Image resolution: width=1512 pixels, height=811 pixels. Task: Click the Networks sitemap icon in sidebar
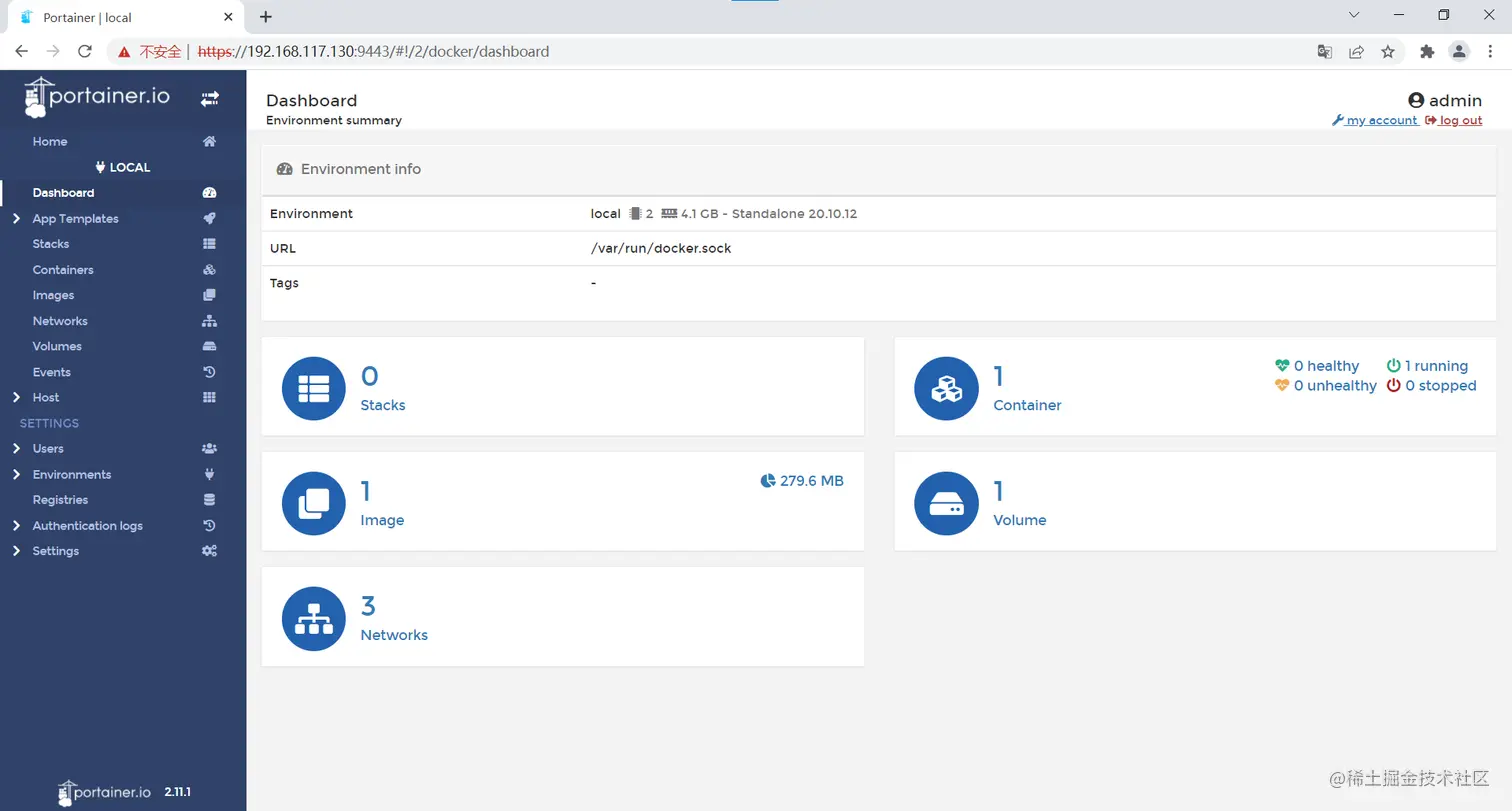[209, 321]
